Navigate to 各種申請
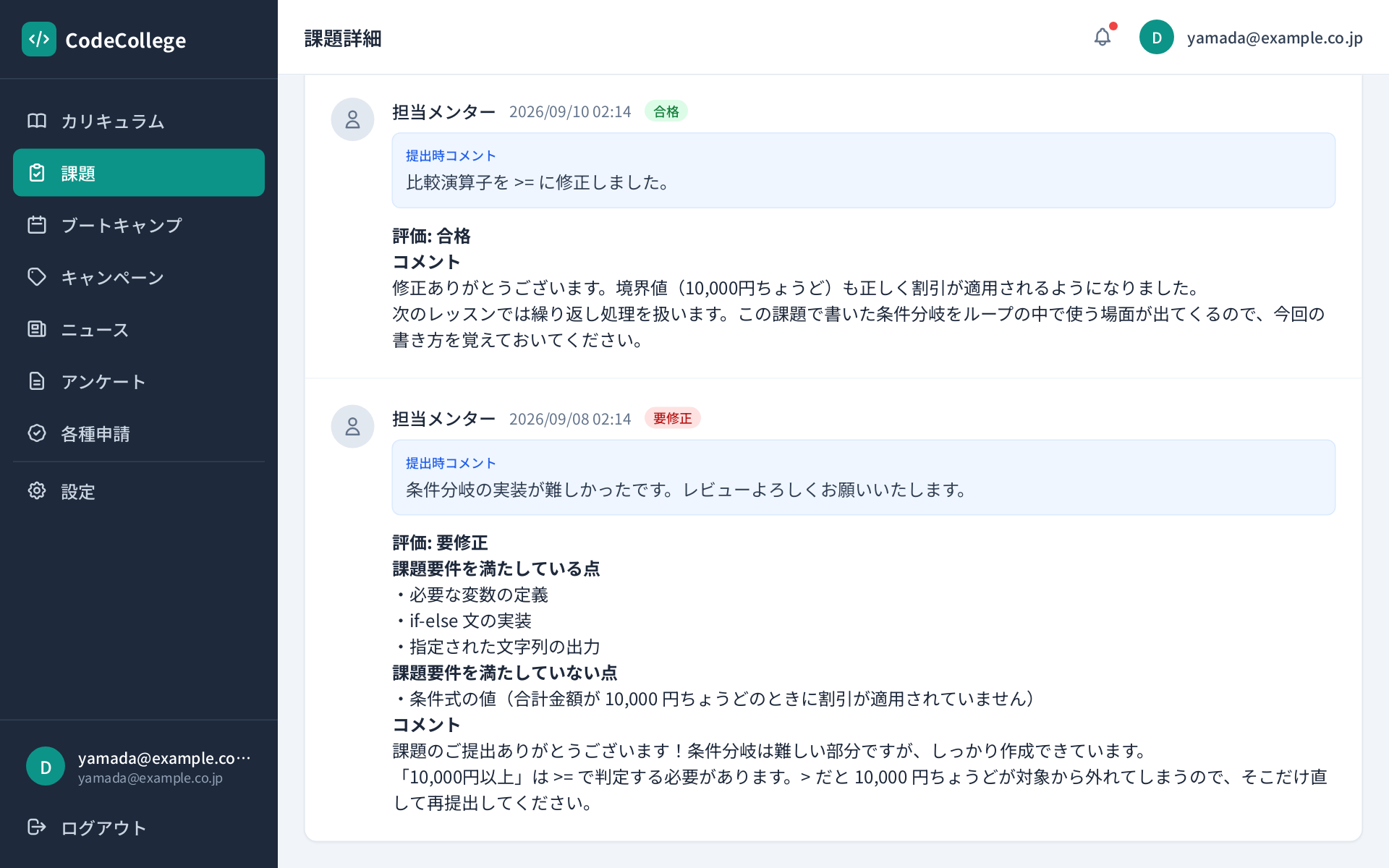 point(139,433)
